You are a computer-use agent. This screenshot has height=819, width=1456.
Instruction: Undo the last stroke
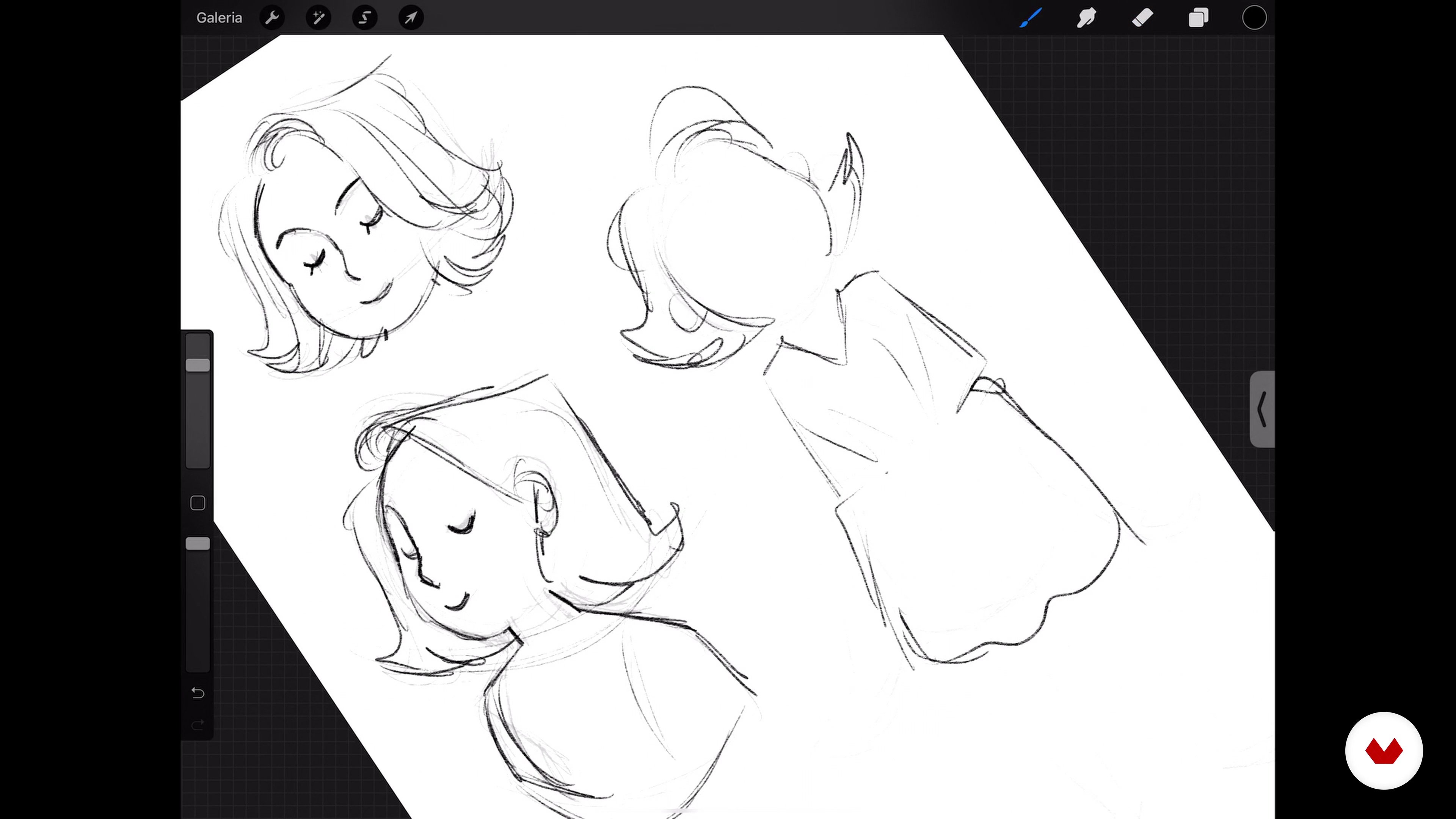(x=197, y=692)
